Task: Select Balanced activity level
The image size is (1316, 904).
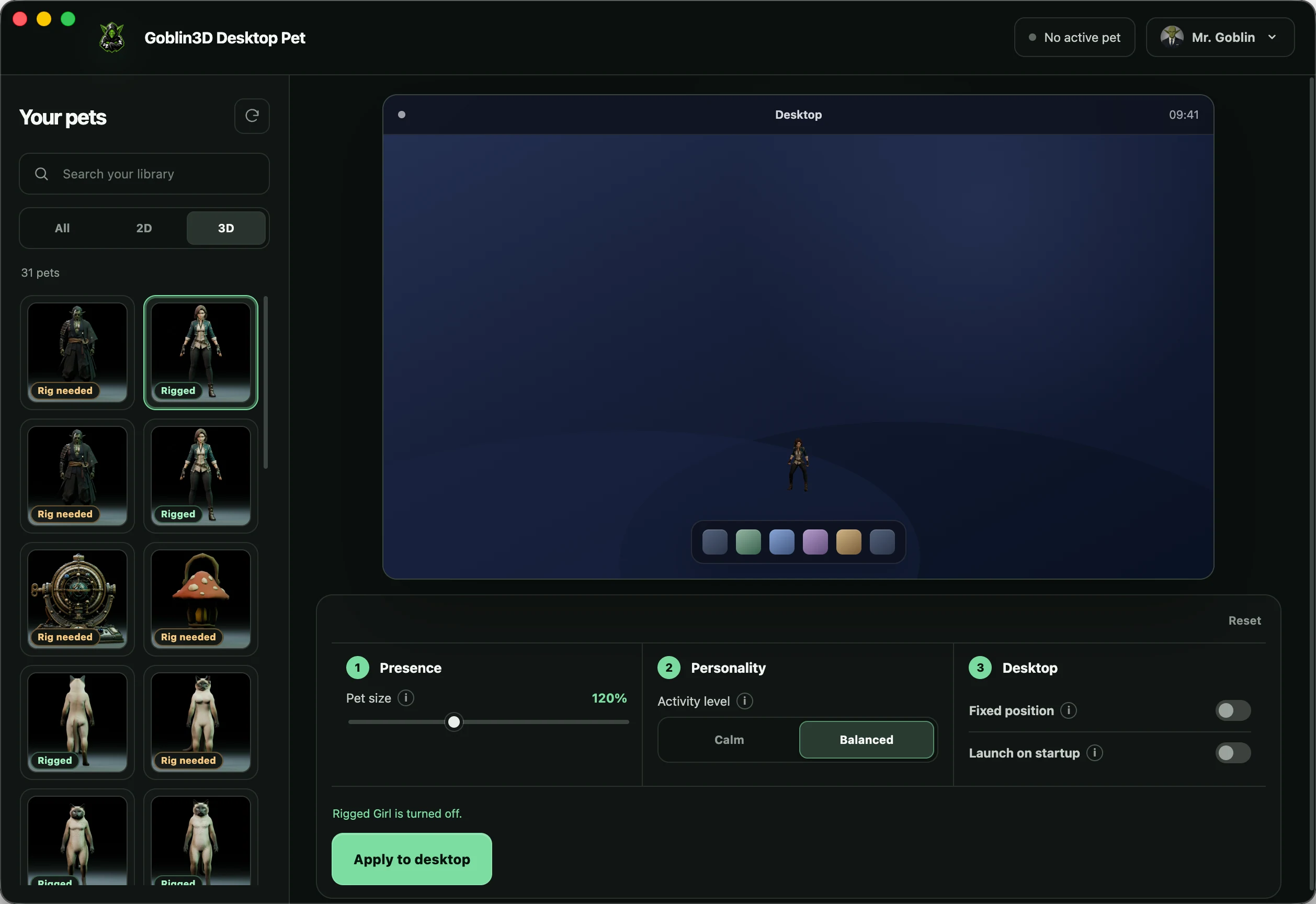Action: point(866,740)
